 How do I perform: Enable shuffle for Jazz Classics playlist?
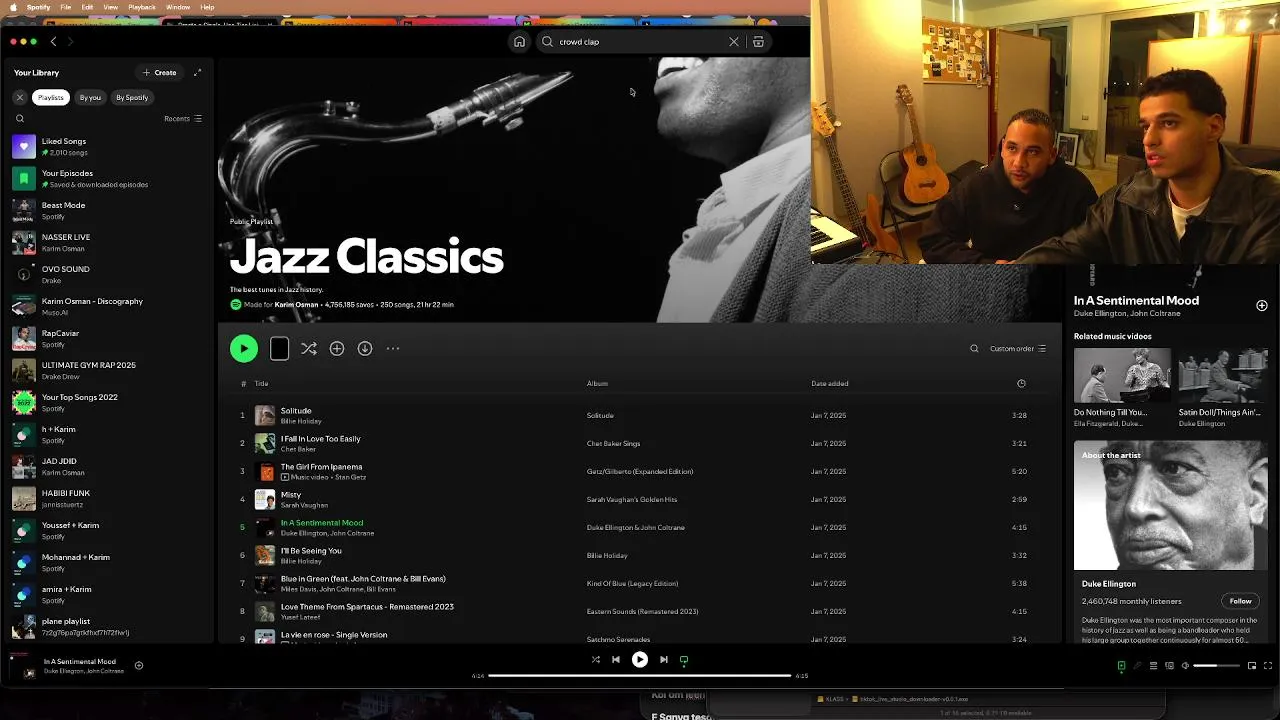point(309,348)
